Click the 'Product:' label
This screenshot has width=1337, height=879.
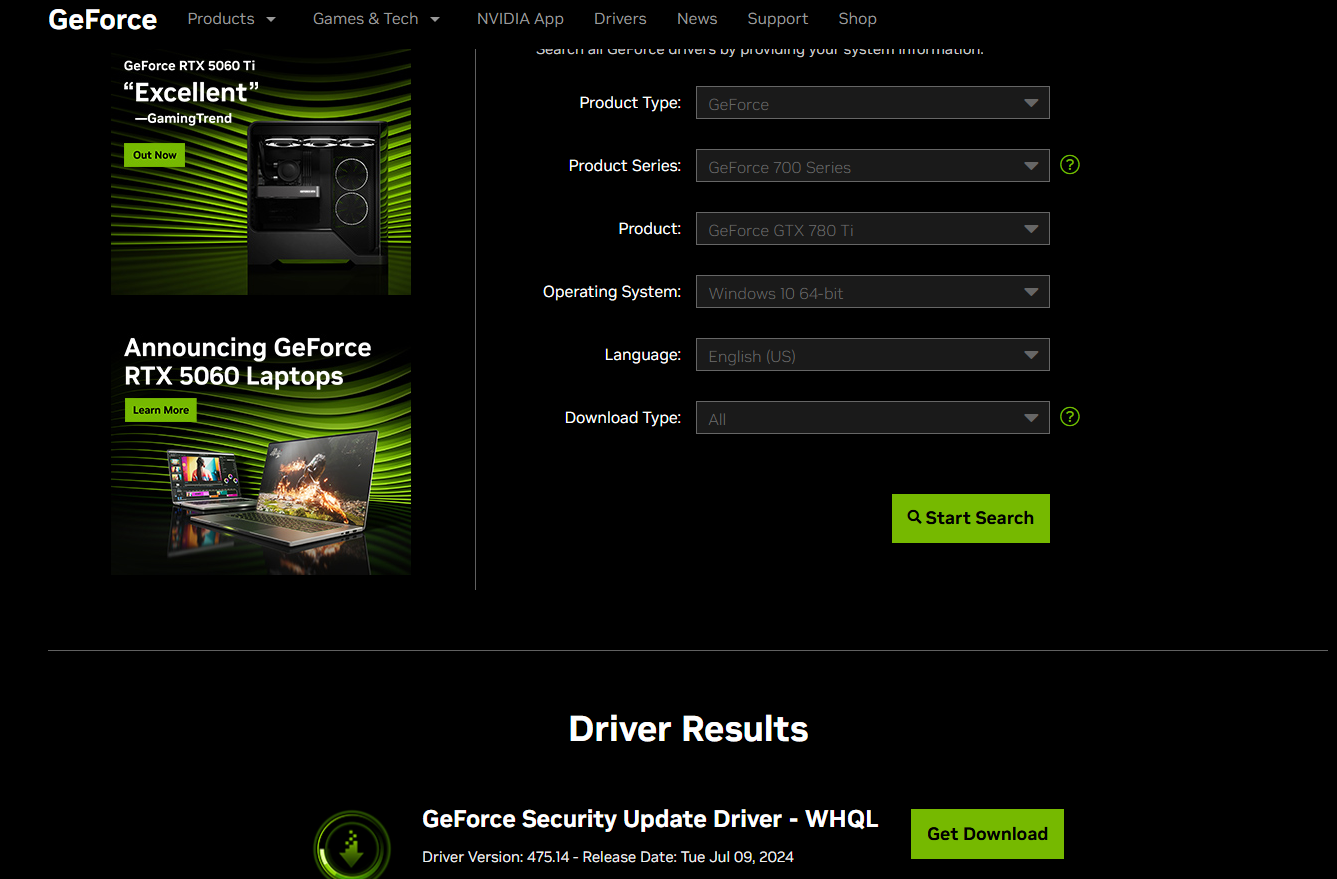[x=650, y=229]
